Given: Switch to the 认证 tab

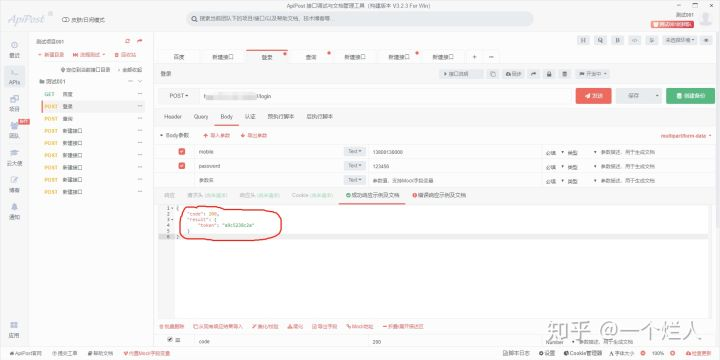Looking at the screenshot, I should click(x=250, y=117).
